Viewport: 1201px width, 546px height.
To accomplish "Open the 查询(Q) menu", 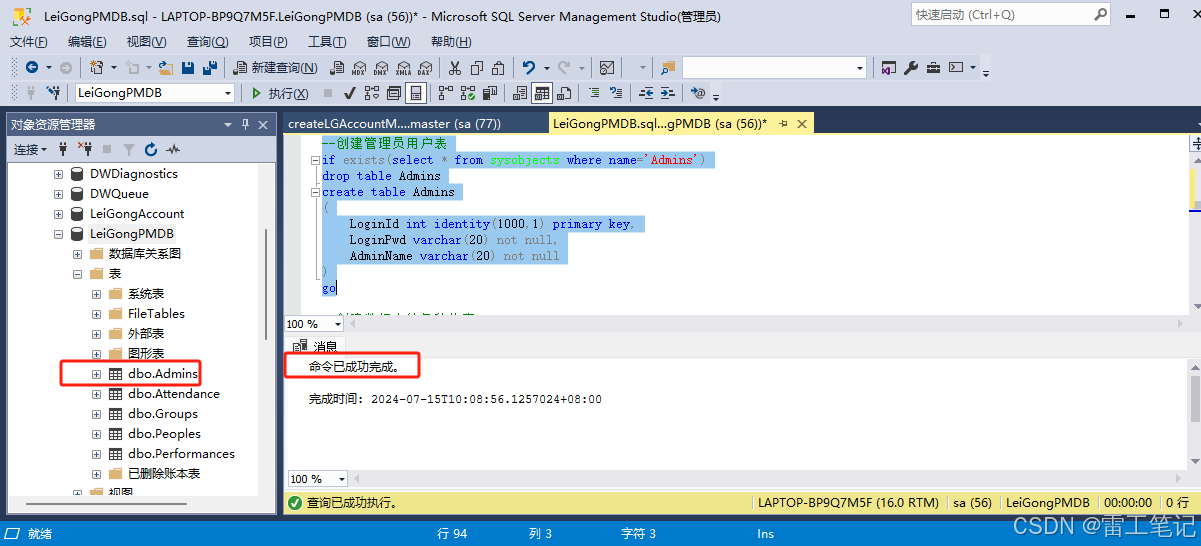I will (x=207, y=41).
